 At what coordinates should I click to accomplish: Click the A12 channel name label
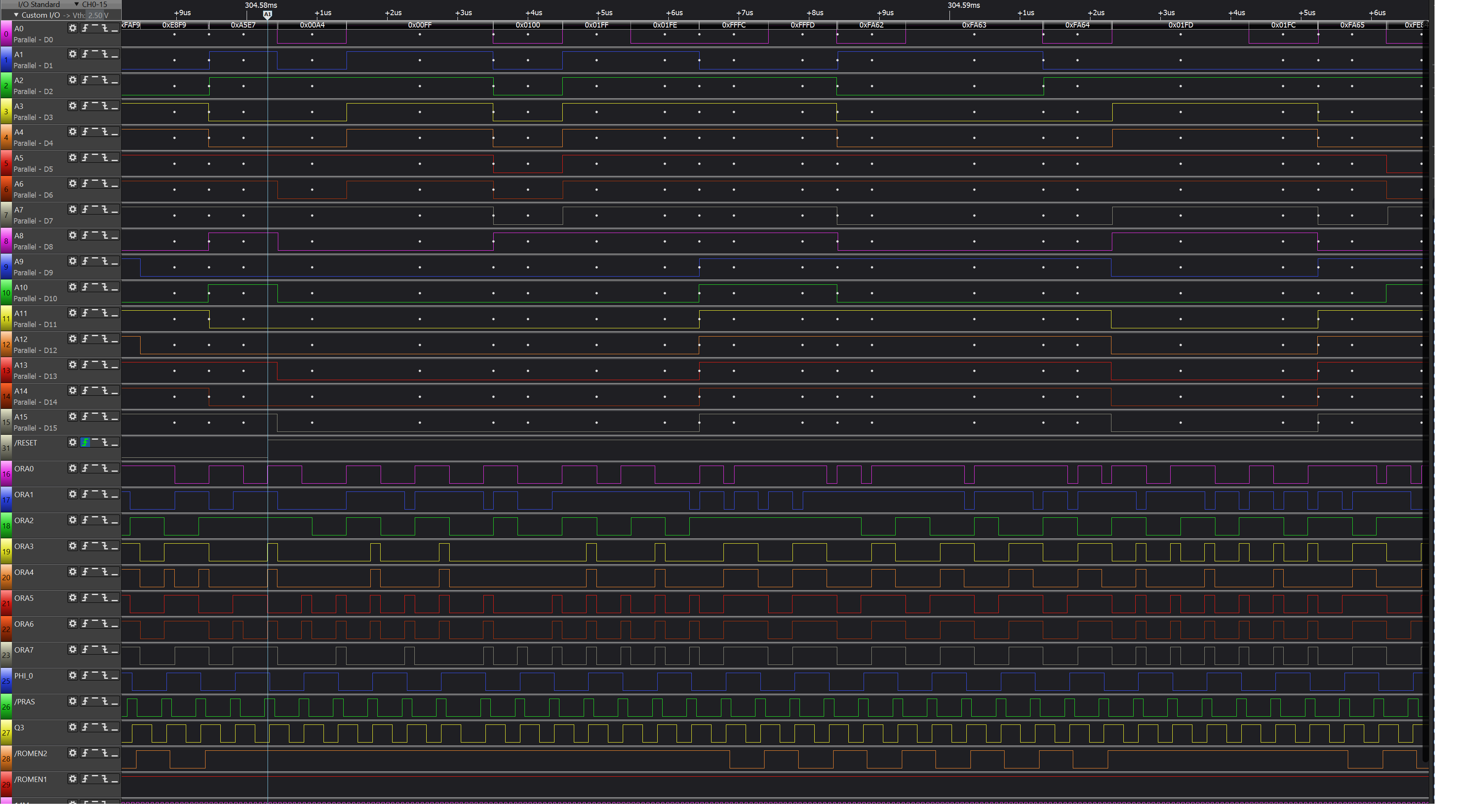(21, 339)
